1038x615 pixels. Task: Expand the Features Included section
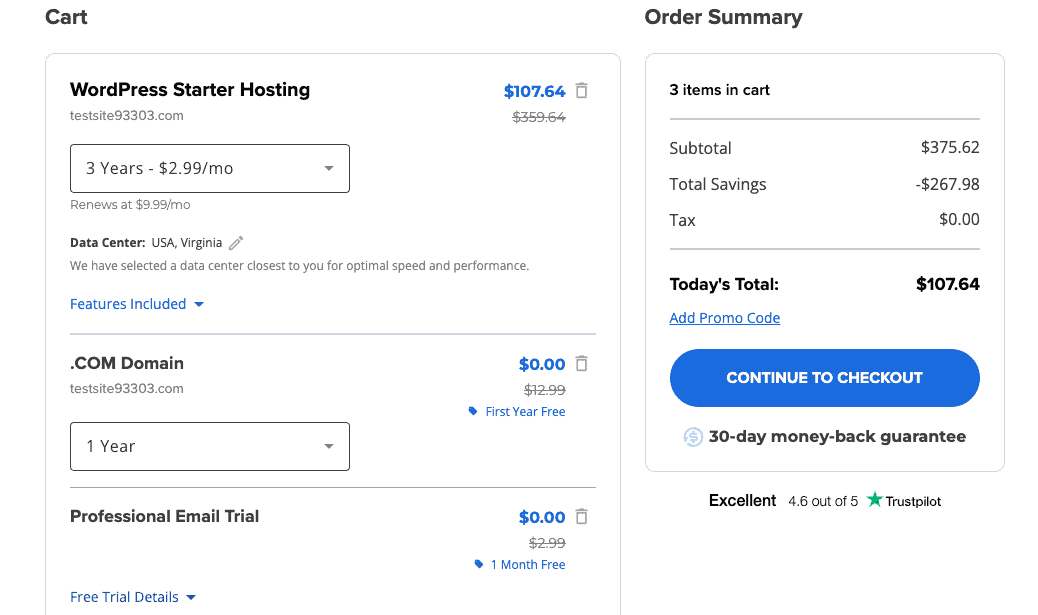137,304
